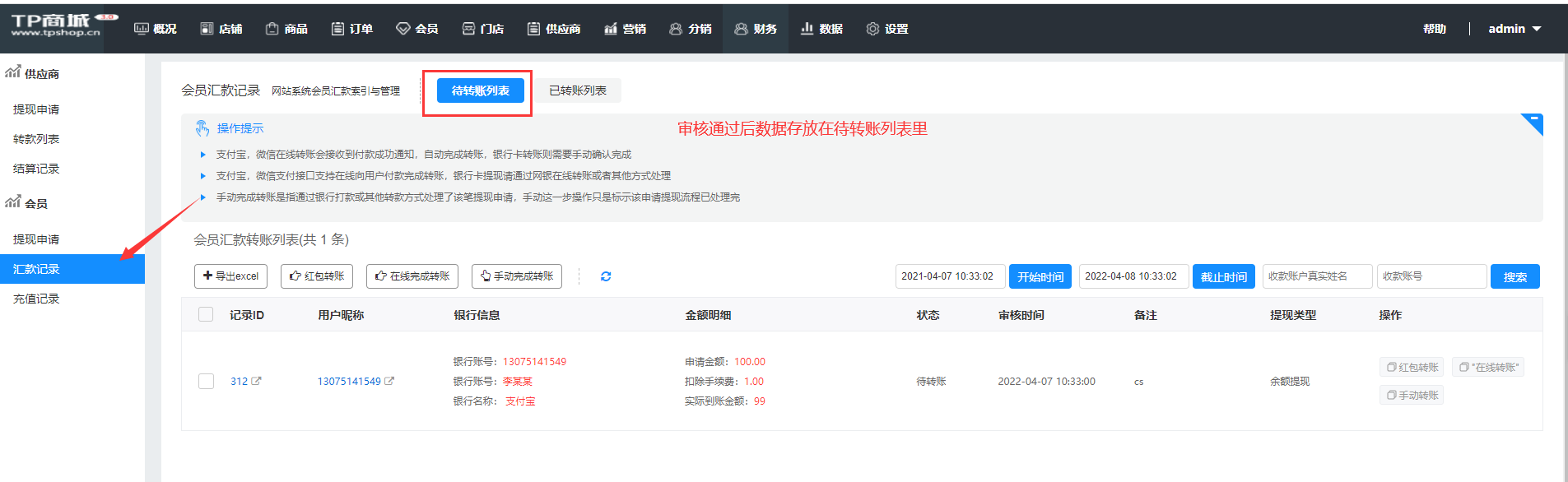Open the admin dropdown menu
This screenshot has height=482, width=1568.
click(1514, 29)
